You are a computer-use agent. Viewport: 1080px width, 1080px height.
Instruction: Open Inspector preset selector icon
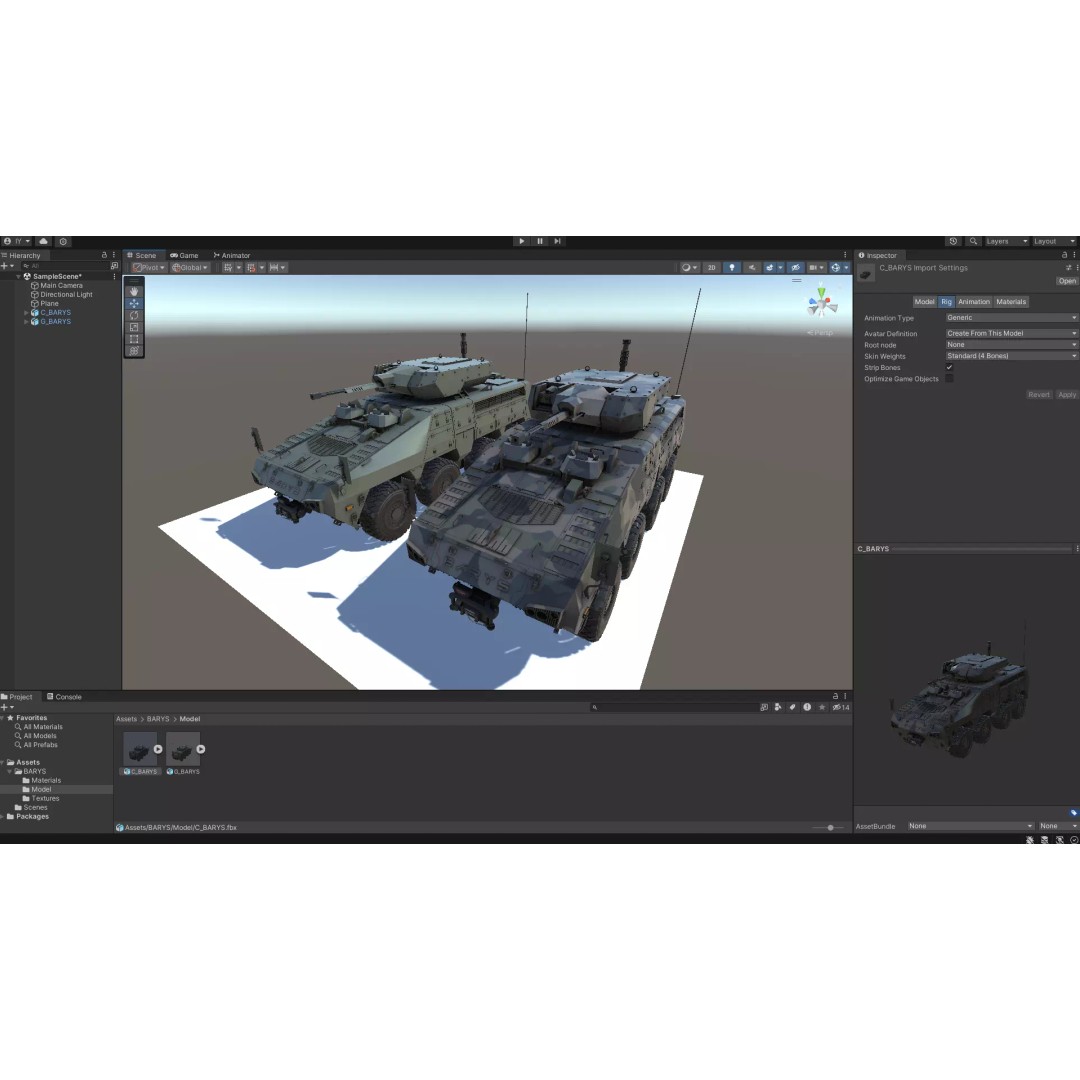(x=1068, y=267)
